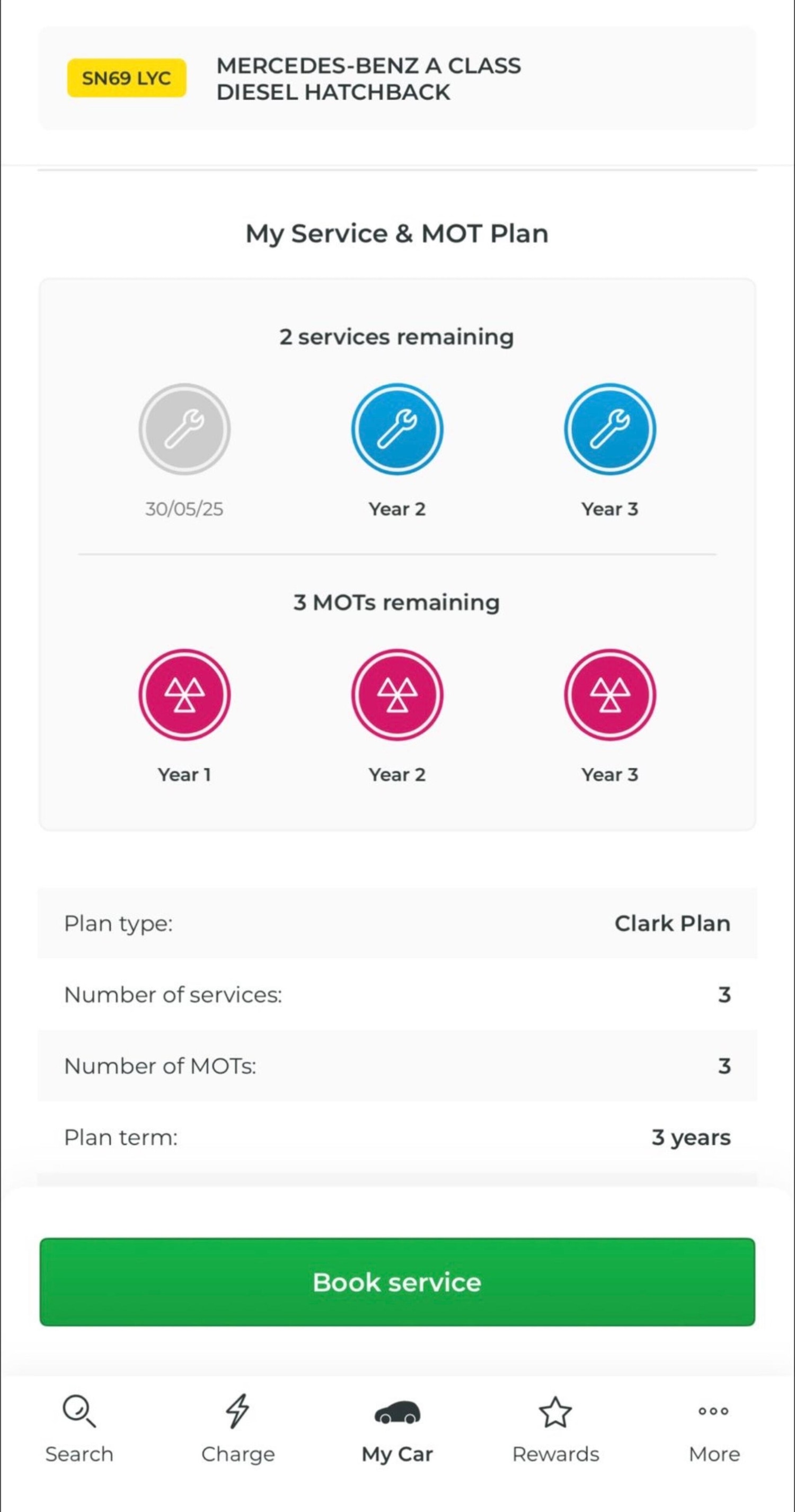Tap the Mercedes-Benz A Class vehicle name
Screen dimensions: 795x1512
[368, 78]
